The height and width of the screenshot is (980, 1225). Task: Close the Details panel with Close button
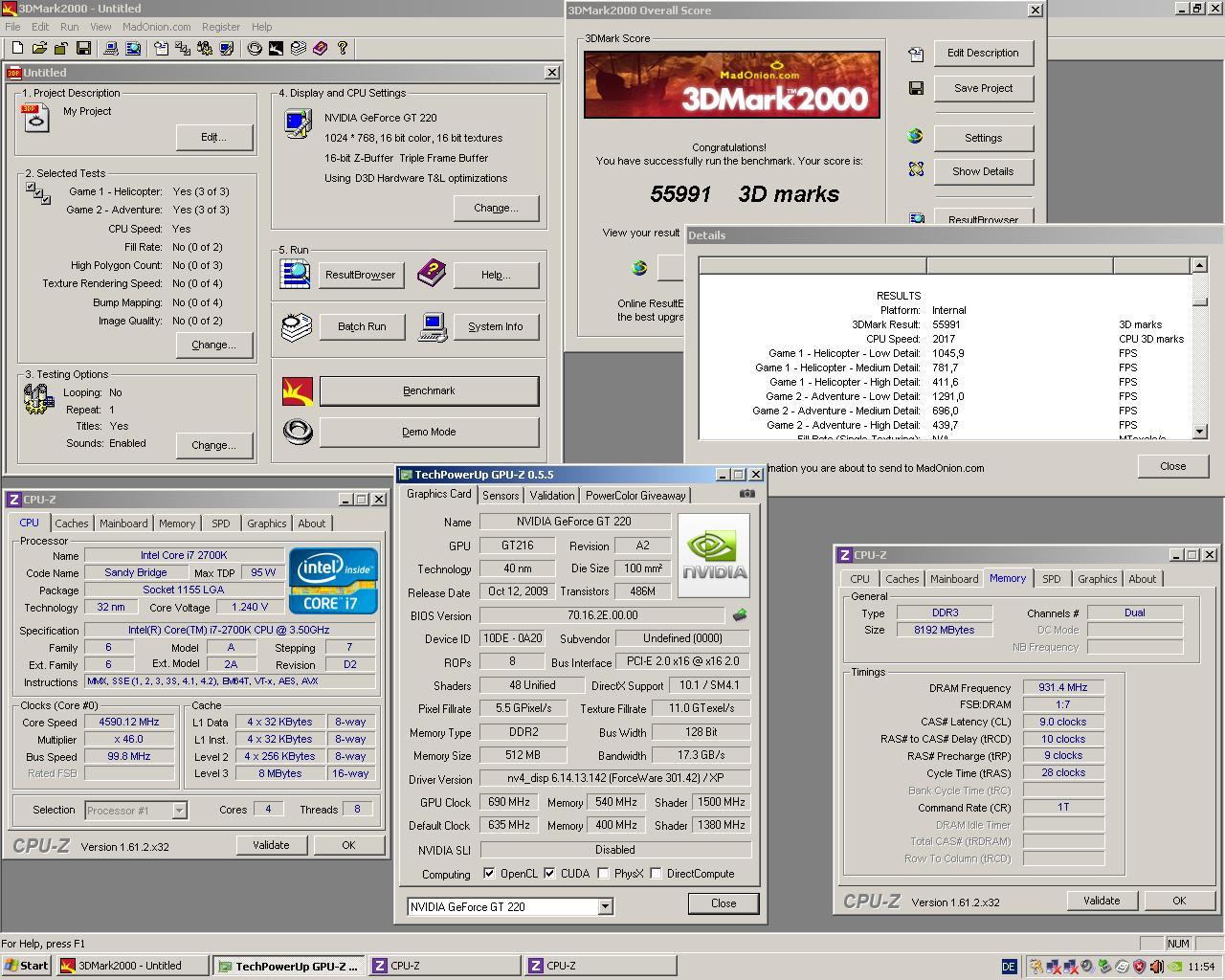(1172, 466)
